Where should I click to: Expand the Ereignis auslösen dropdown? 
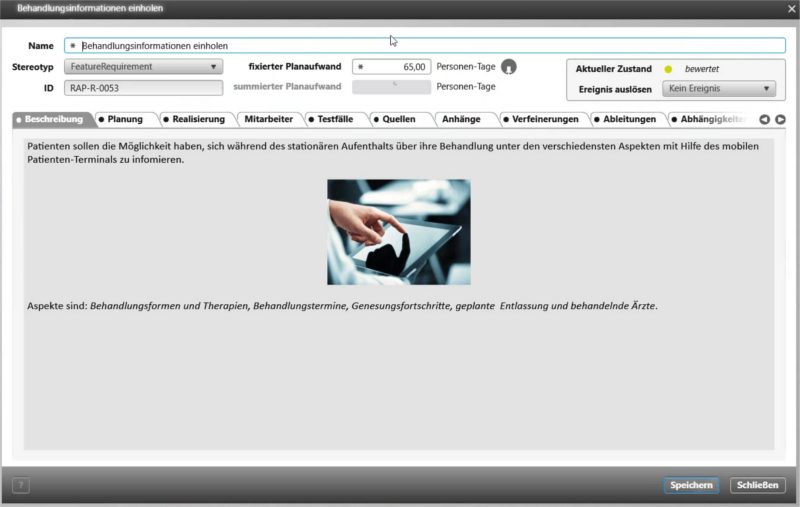pos(719,89)
